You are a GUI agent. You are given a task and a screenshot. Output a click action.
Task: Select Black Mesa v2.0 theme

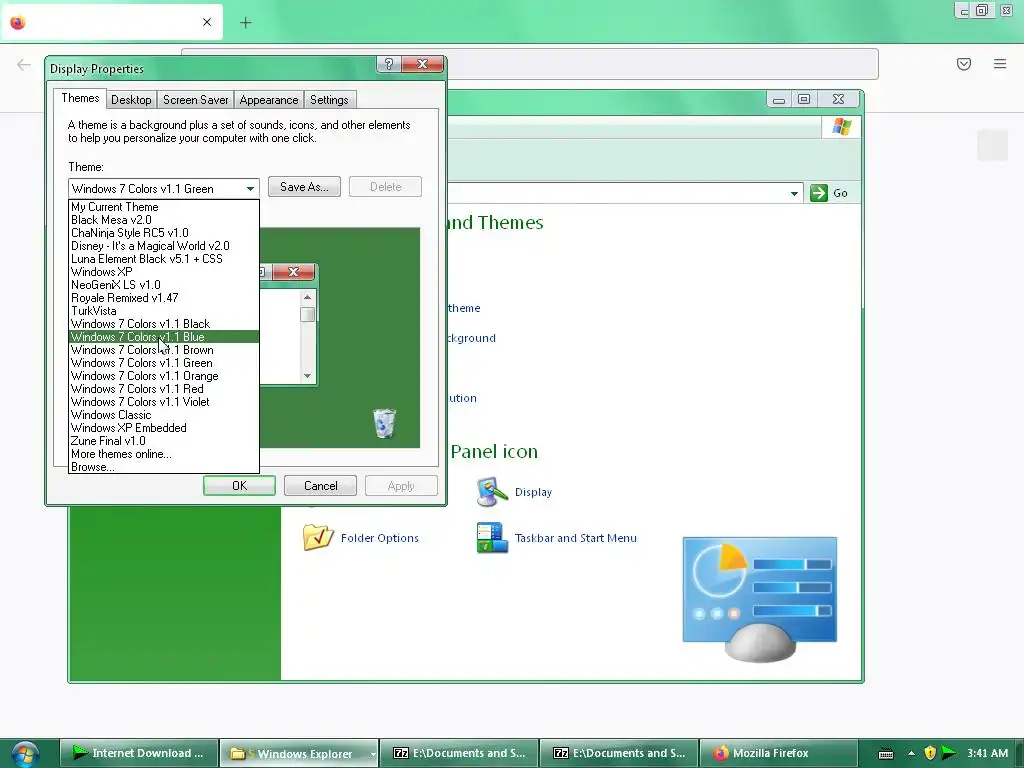(x=164, y=220)
